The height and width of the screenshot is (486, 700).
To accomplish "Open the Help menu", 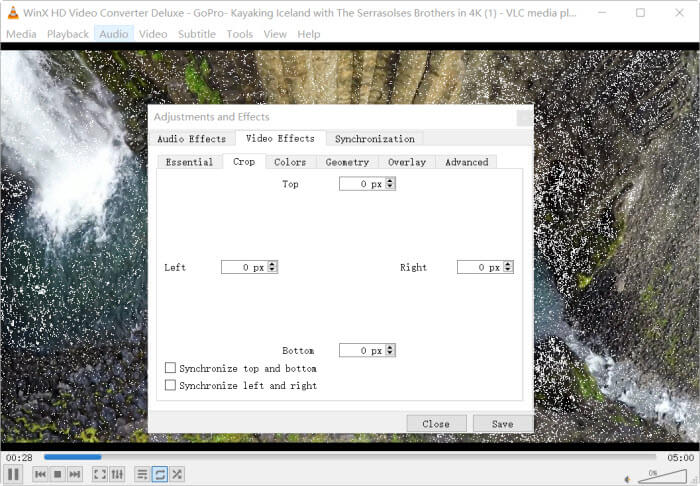I will pos(308,34).
